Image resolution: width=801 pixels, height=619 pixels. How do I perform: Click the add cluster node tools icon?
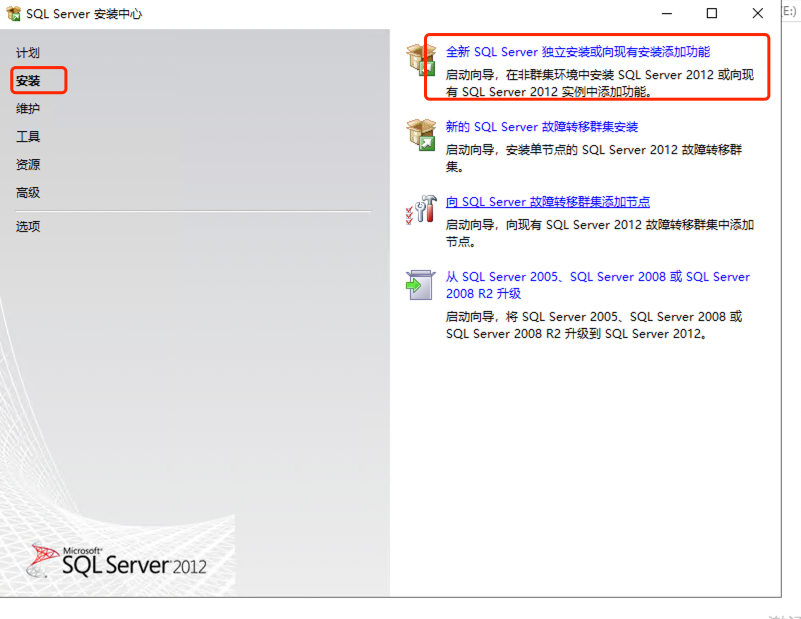point(420,208)
